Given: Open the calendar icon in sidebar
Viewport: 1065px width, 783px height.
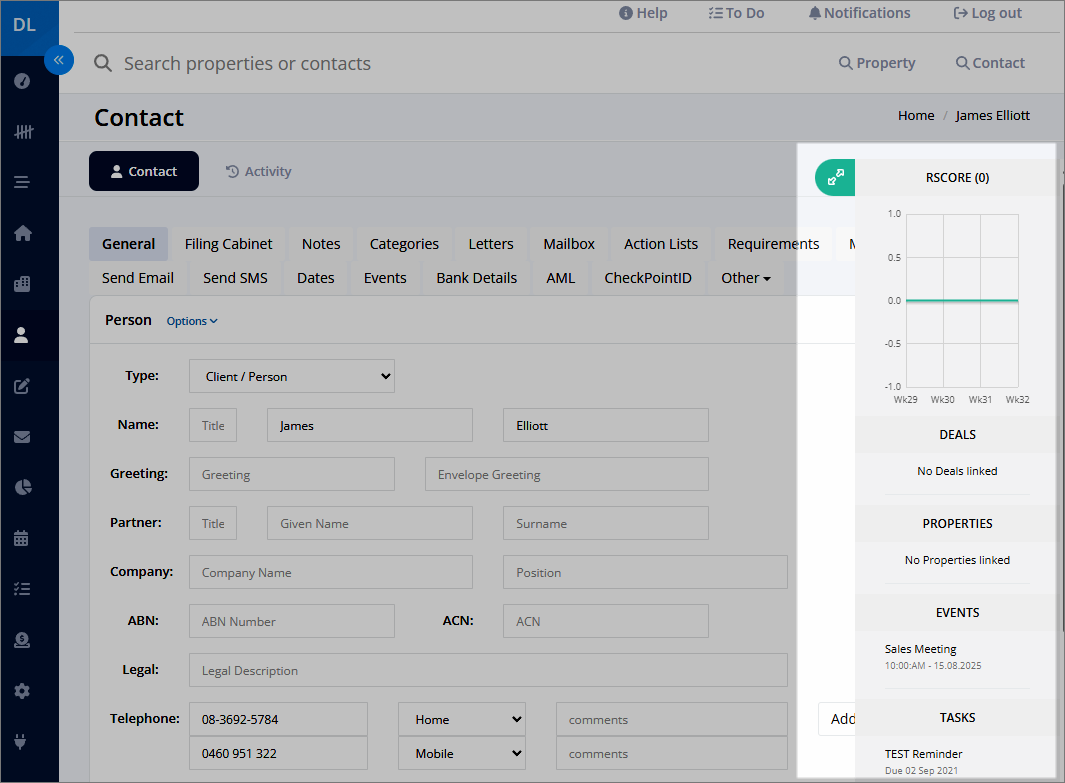Looking at the screenshot, I should 22,538.
